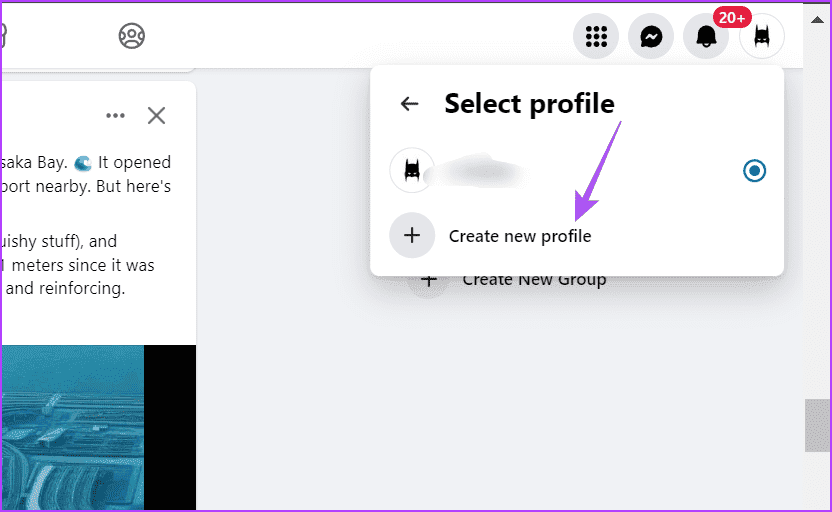The image size is (832, 512).
Task: Click the batman profile avatar in the list
Action: point(412,170)
